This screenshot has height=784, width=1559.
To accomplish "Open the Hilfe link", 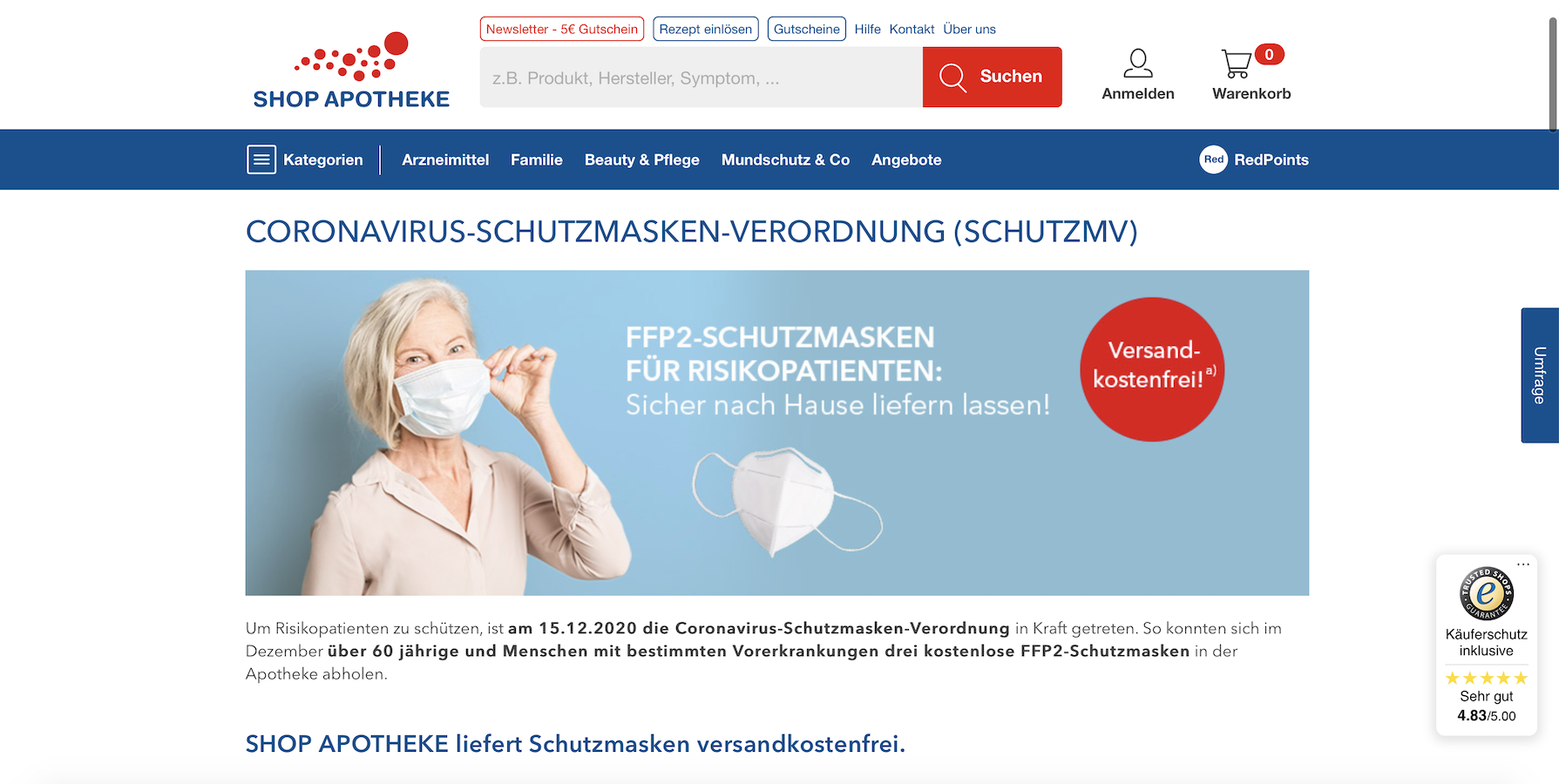I will [x=867, y=29].
